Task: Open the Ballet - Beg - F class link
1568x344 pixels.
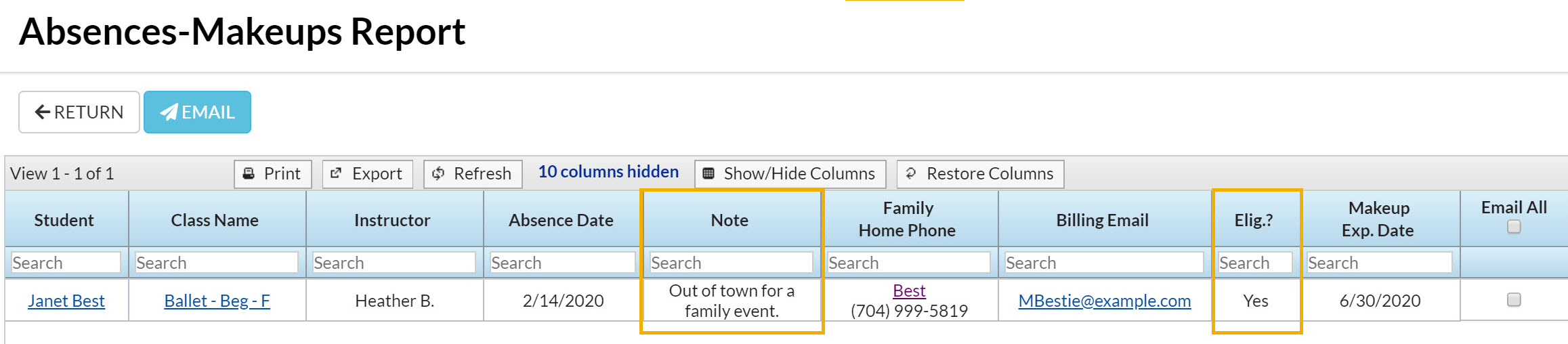Action: pos(217,301)
